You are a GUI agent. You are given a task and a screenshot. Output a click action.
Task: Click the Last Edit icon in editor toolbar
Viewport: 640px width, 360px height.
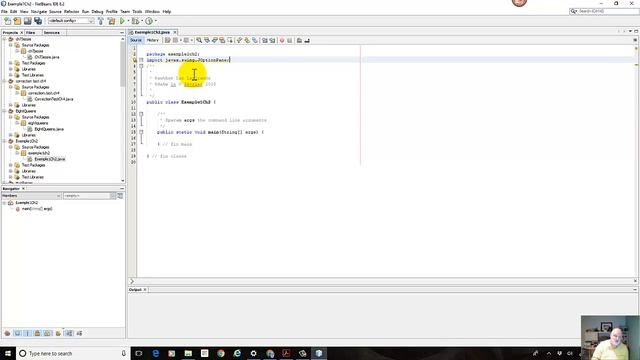pyautogui.click(x=167, y=40)
